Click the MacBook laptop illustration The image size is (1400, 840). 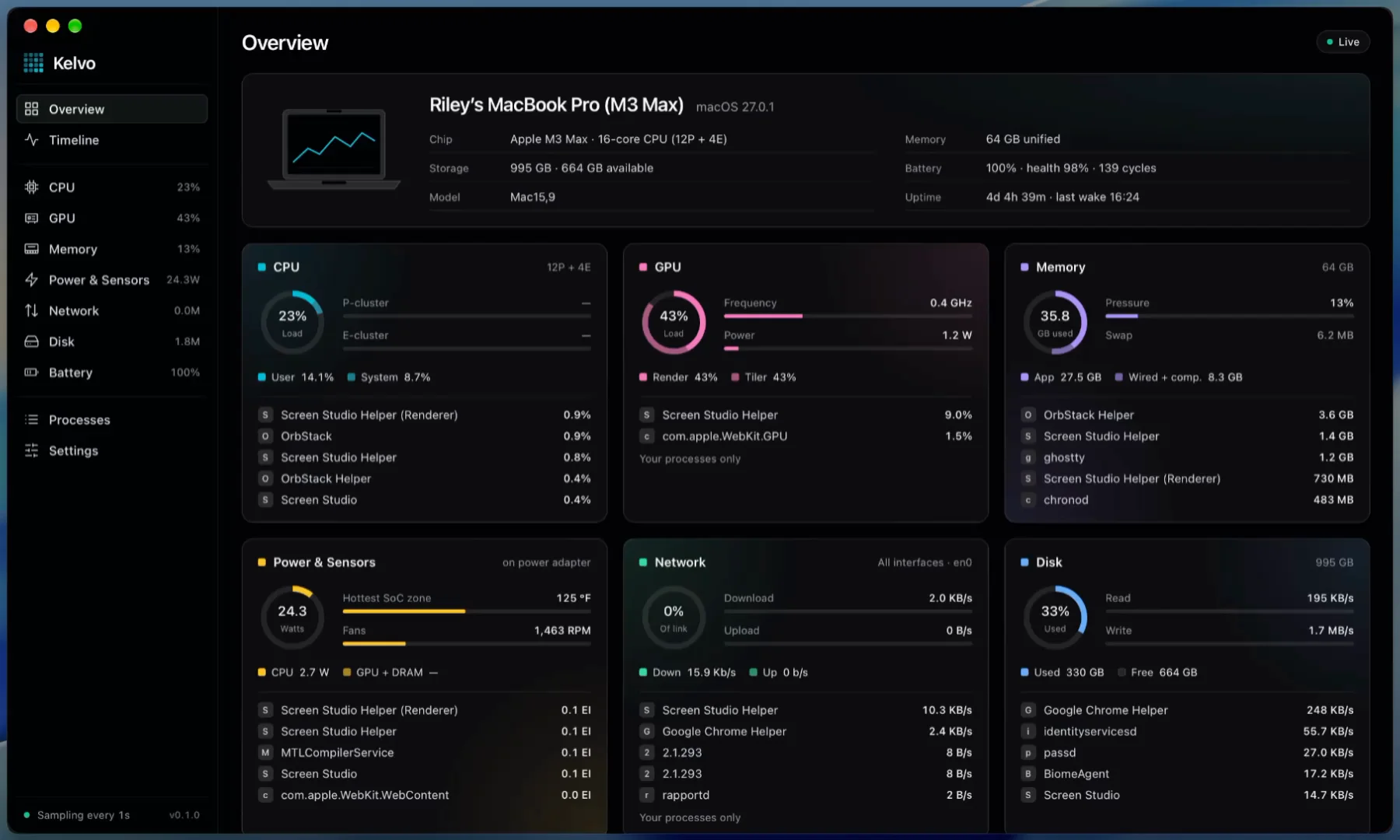pos(334,149)
